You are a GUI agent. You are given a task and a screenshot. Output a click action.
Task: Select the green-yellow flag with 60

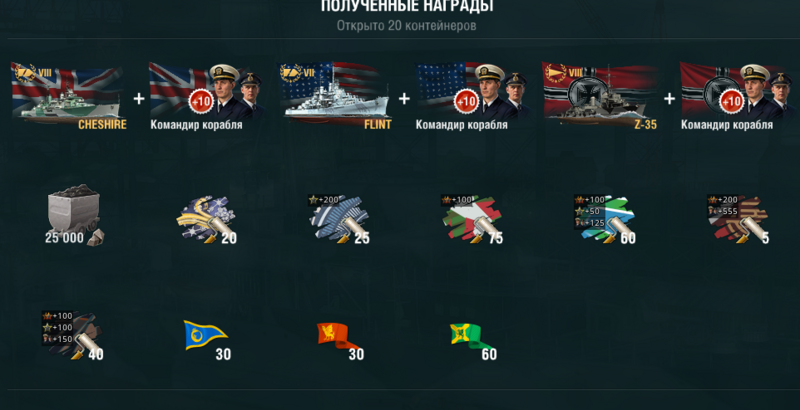click(x=472, y=340)
